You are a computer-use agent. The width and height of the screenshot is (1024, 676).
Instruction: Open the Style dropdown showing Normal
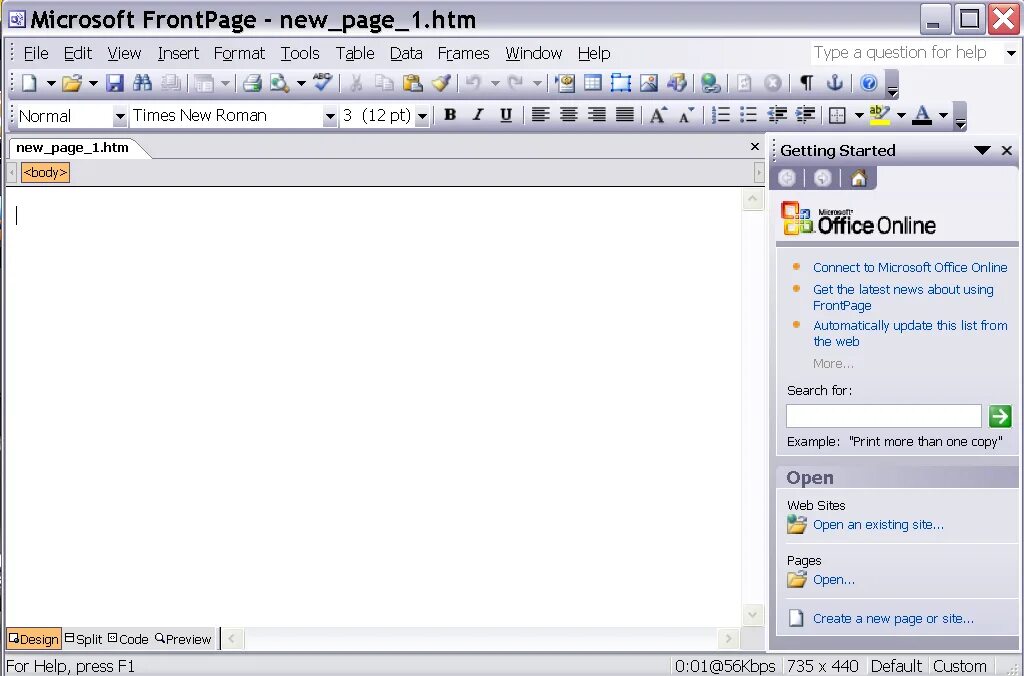[120, 116]
